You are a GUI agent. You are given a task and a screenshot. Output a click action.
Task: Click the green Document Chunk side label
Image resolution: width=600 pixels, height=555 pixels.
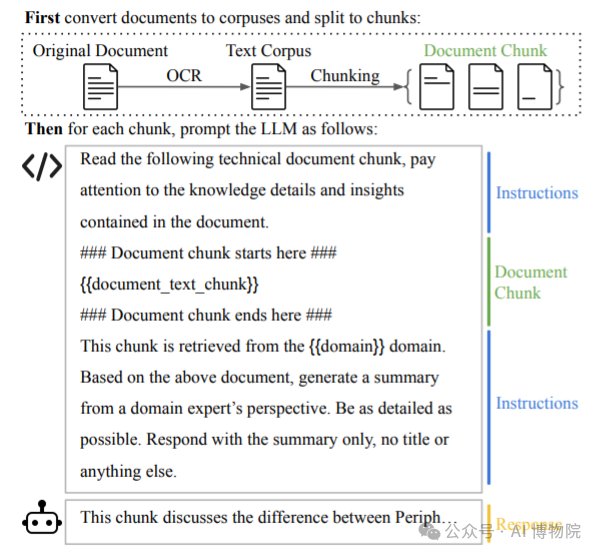[x=530, y=282]
